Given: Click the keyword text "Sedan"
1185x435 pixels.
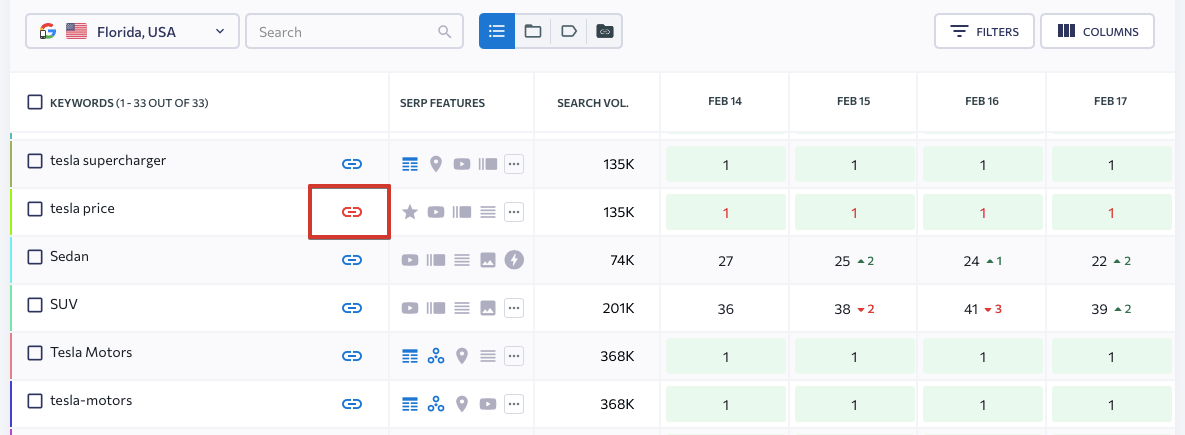Looking at the screenshot, I should tap(70, 256).
